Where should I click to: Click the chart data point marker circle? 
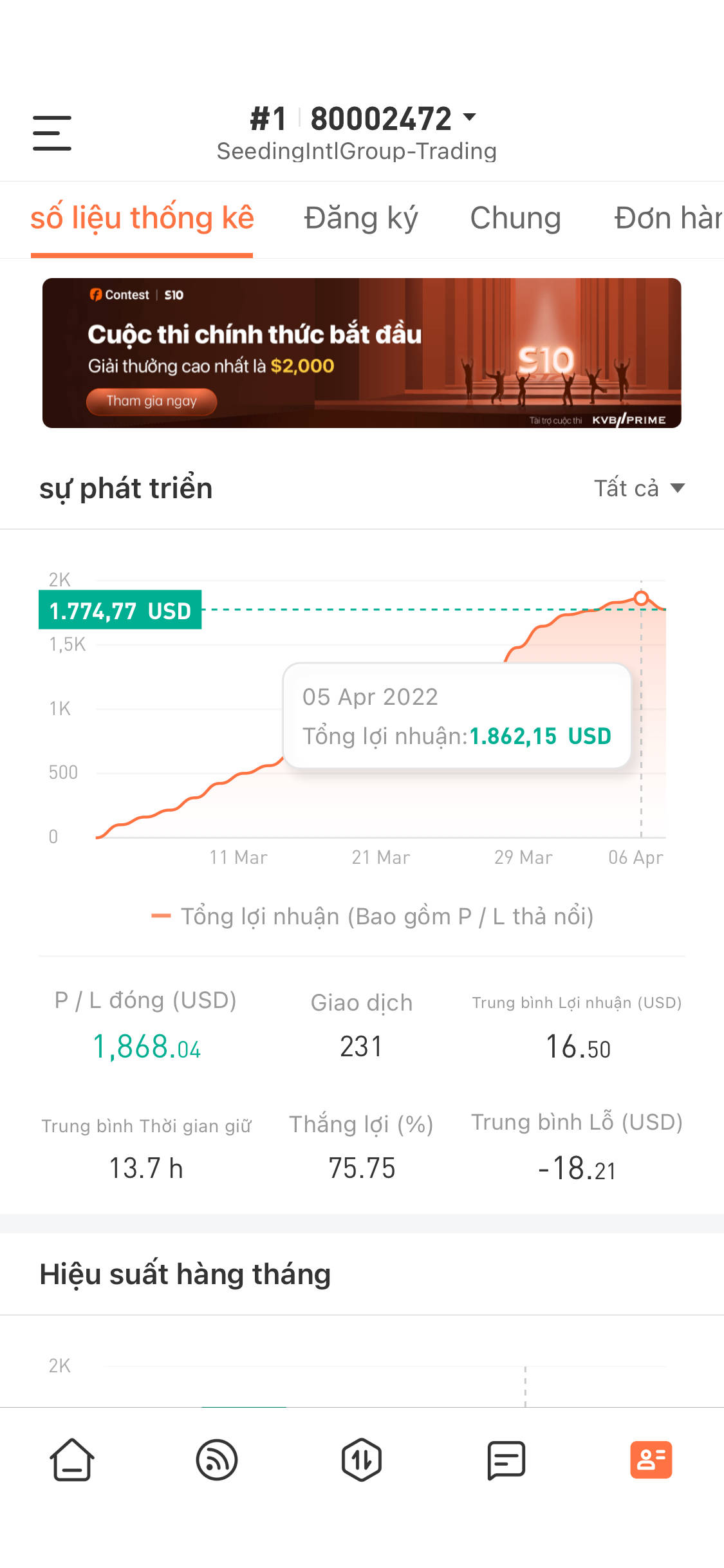641,598
